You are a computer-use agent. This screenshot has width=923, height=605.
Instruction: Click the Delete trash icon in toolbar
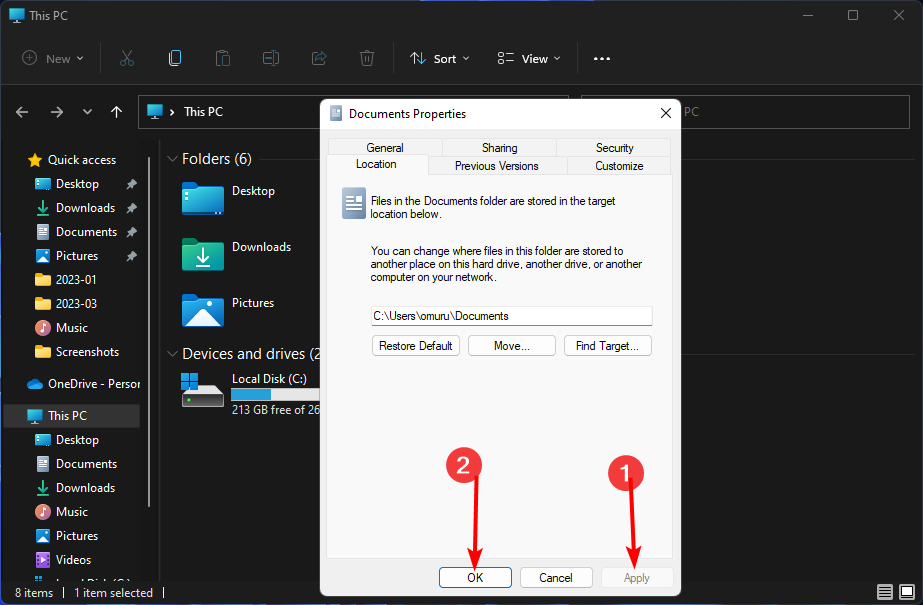pos(367,58)
